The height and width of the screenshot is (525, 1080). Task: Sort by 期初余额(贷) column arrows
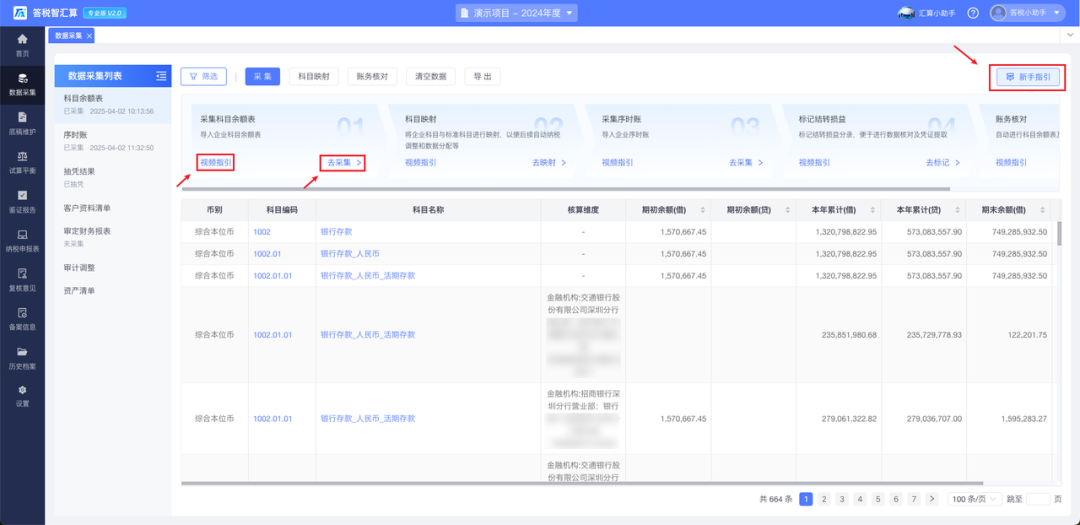(x=787, y=209)
